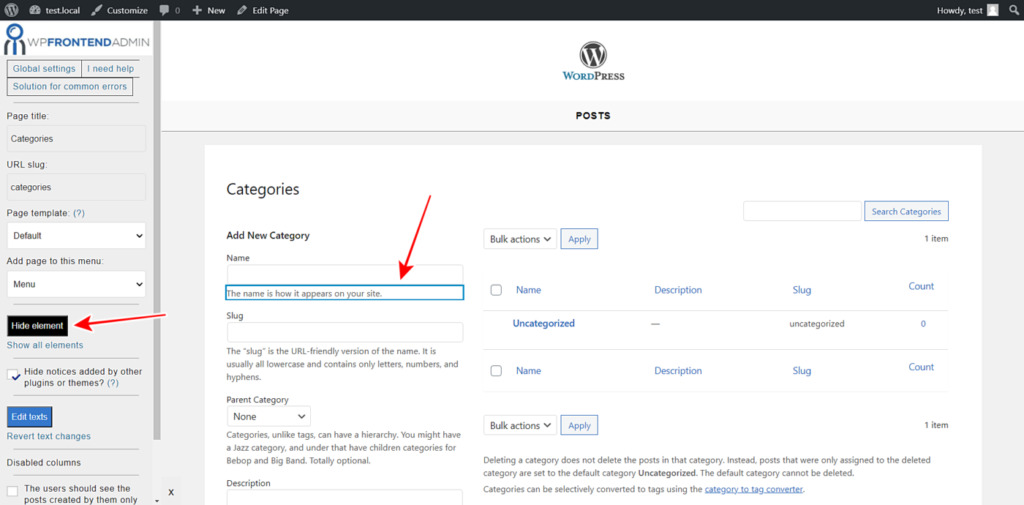Open the Uncategorized category
This screenshot has width=1024, height=505.
tap(543, 323)
